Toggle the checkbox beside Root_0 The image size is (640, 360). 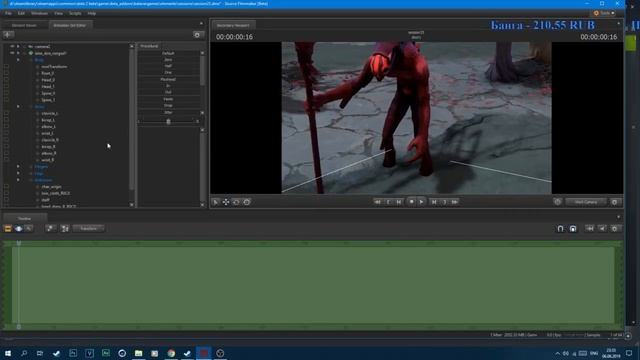click(6, 73)
